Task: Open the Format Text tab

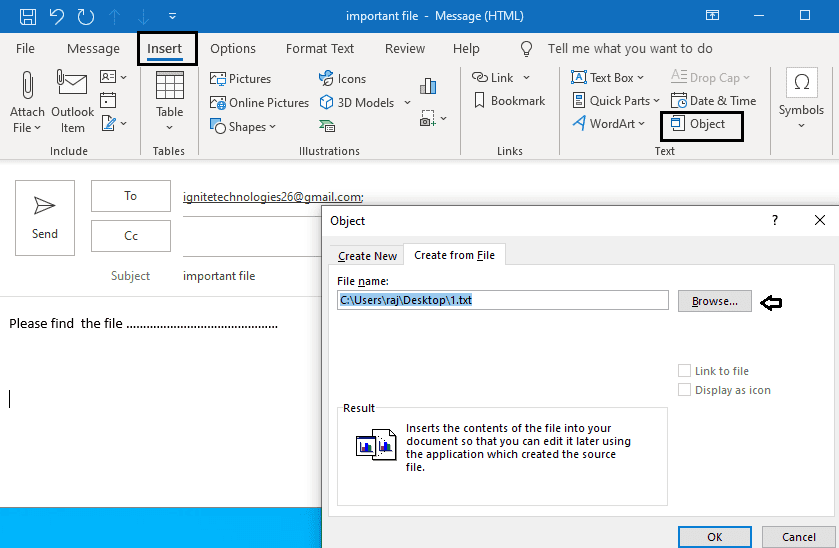Action: tap(320, 49)
